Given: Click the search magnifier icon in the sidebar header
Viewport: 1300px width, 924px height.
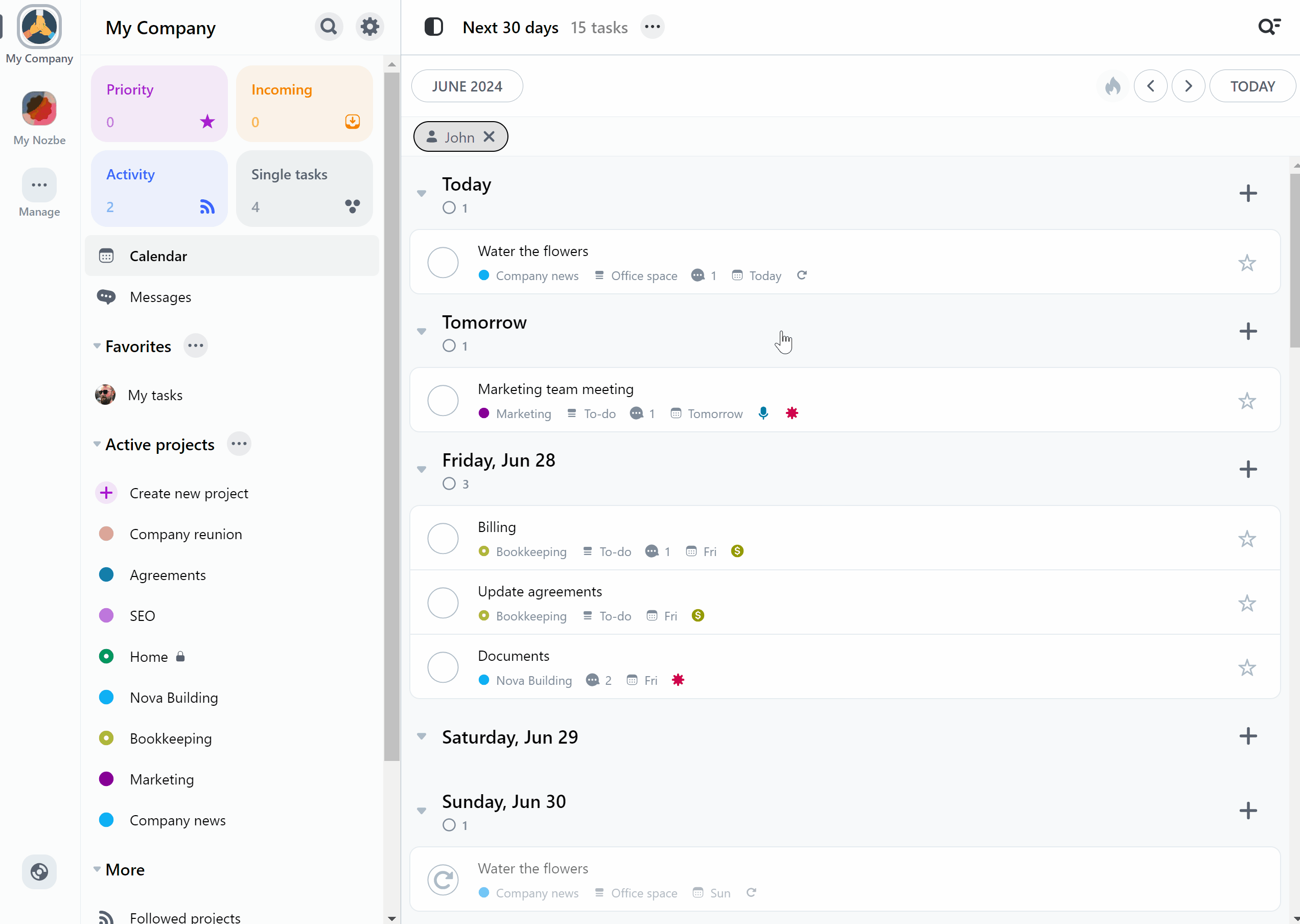Looking at the screenshot, I should coord(328,27).
